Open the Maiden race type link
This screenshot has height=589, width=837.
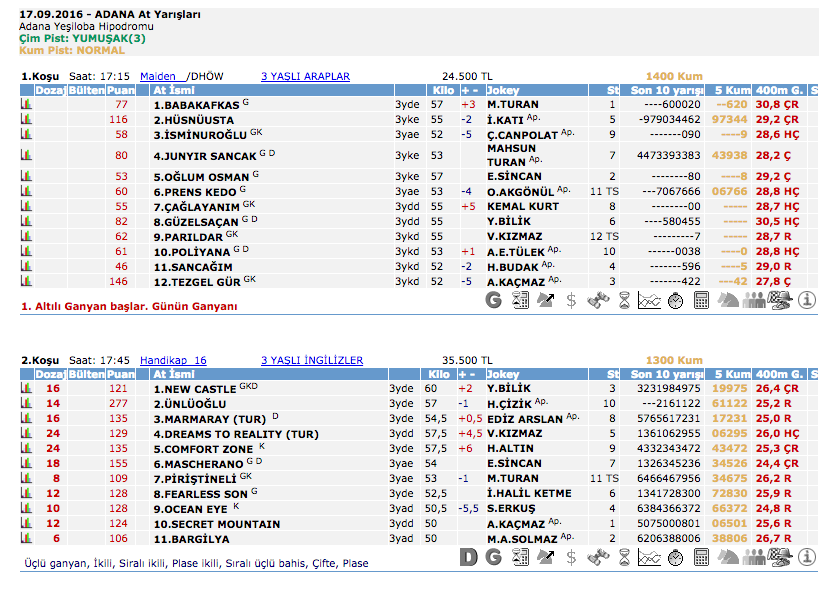[158, 76]
